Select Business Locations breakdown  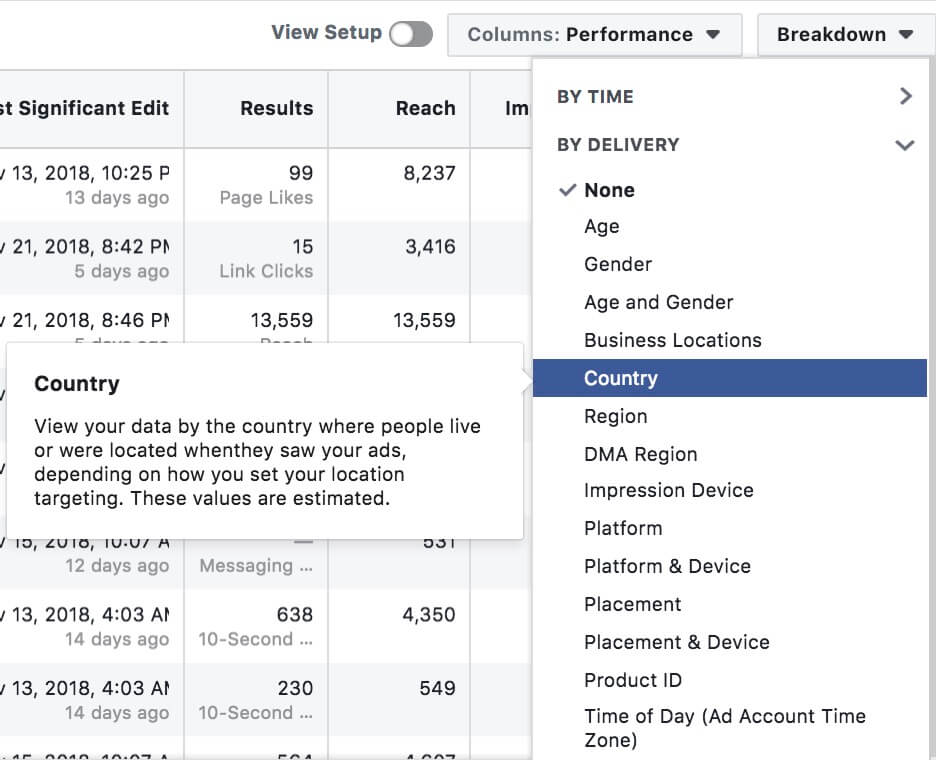[x=673, y=340]
